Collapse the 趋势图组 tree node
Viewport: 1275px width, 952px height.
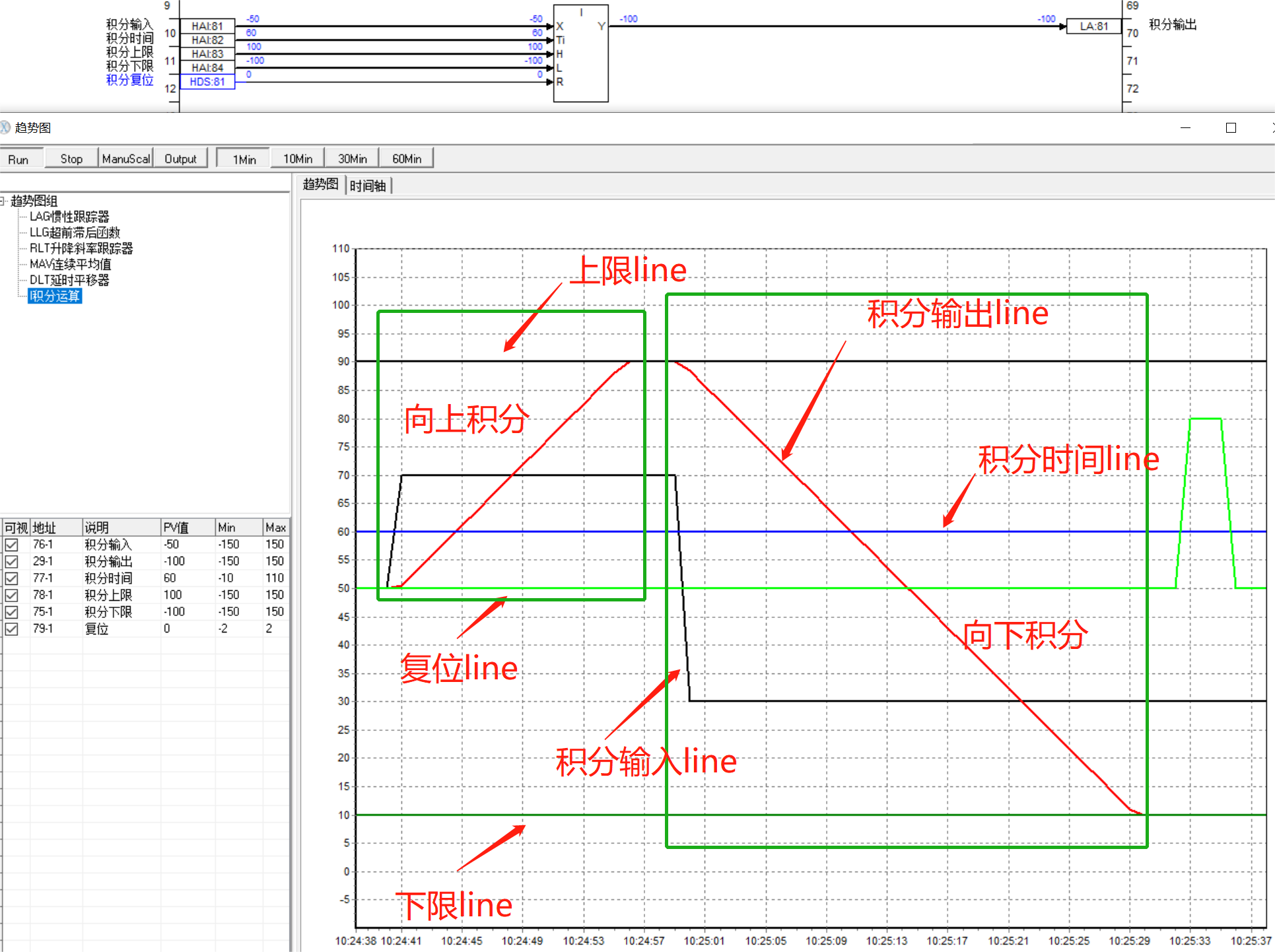(x=3, y=201)
